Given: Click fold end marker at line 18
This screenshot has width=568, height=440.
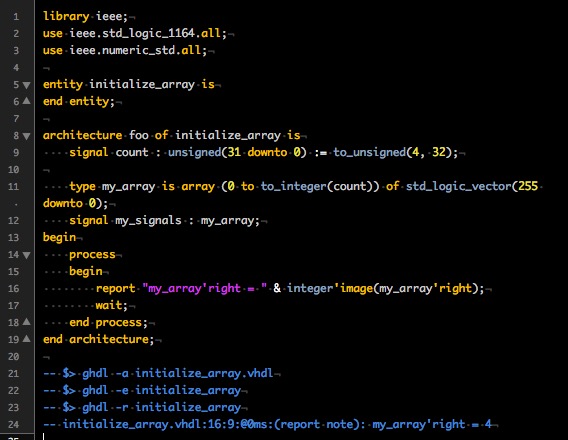Looking at the screenshot, I should click(26, 322).
